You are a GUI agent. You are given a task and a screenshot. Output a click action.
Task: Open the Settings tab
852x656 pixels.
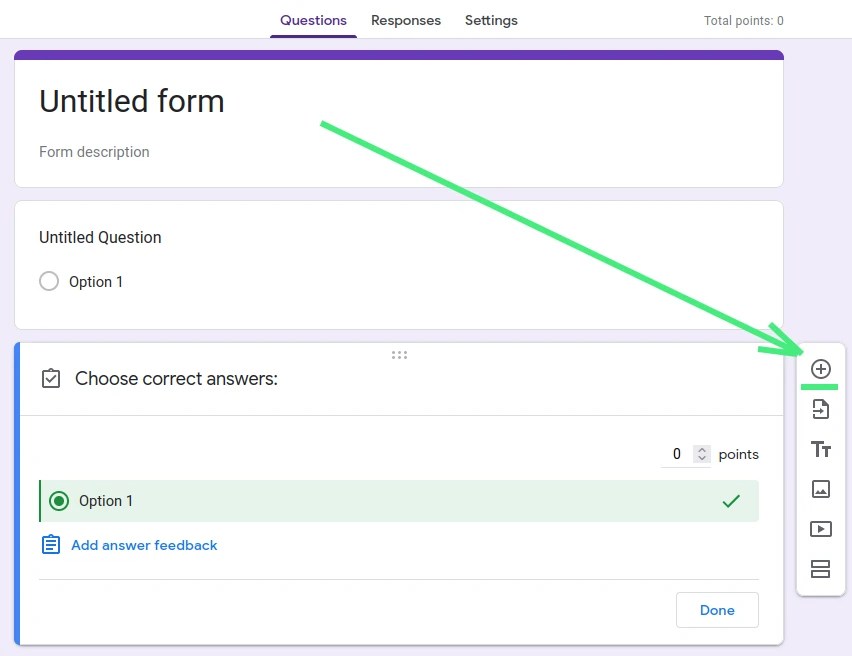(491, 20)
